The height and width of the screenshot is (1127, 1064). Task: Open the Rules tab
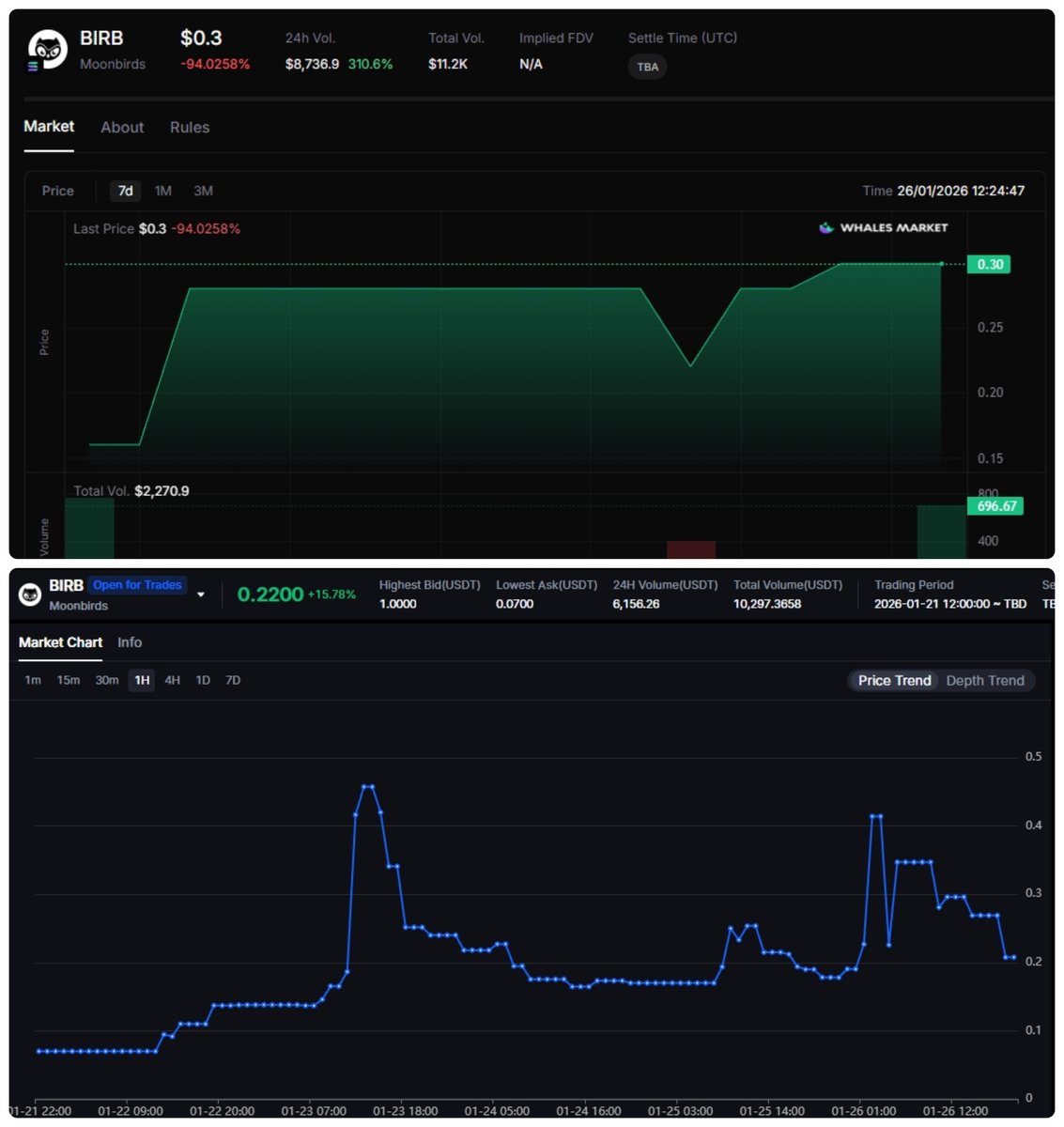190,127
